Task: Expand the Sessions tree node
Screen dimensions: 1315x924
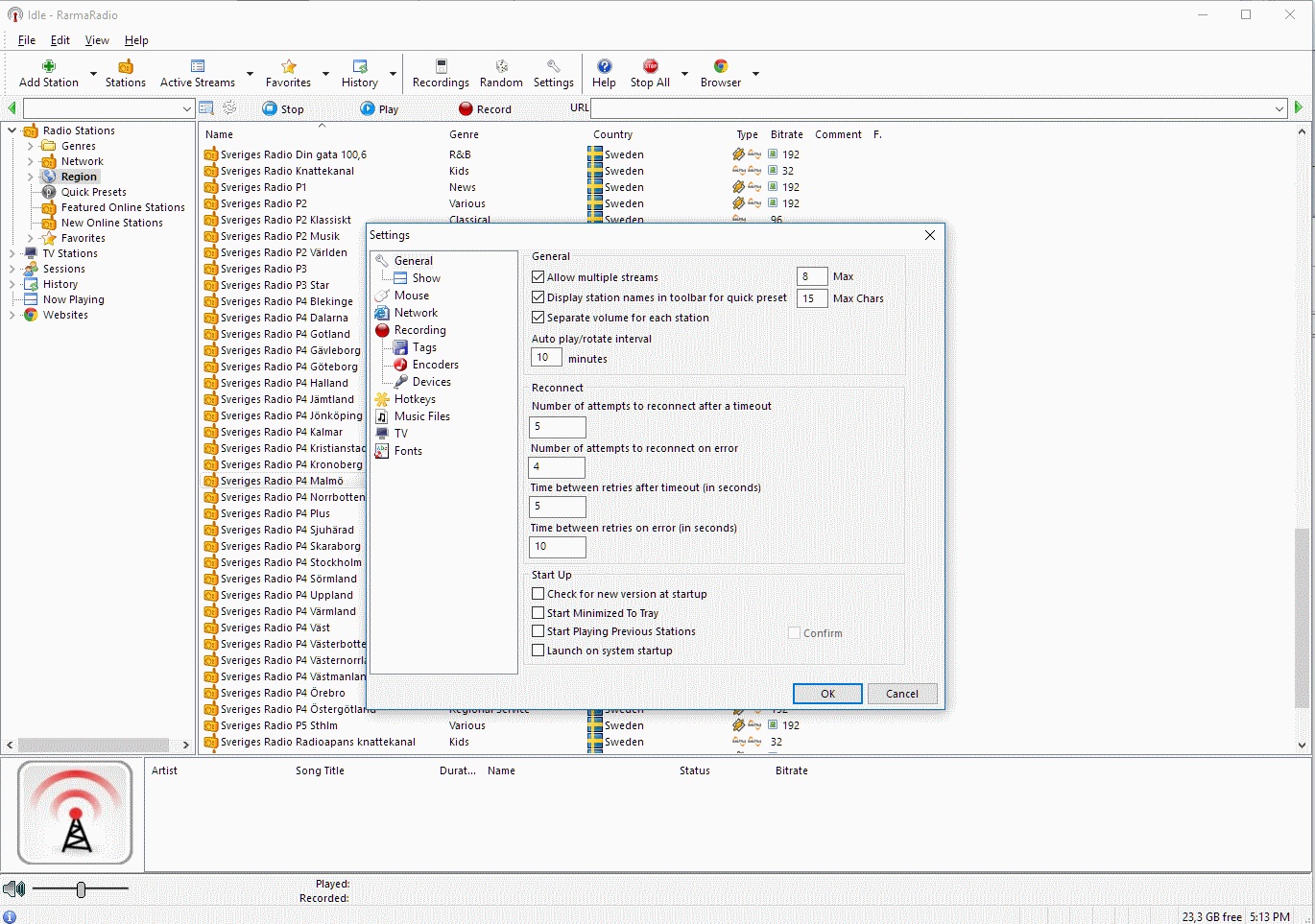Action: 12,269
